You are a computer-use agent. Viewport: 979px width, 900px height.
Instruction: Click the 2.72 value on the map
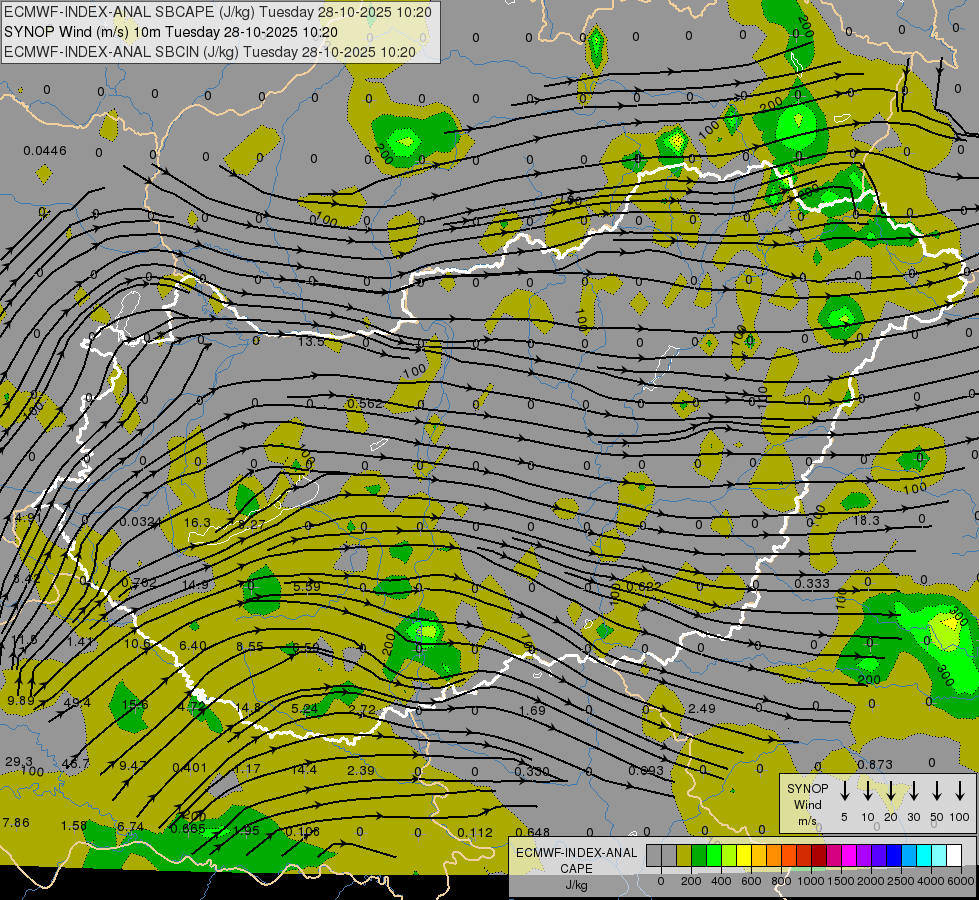[362, 709]
